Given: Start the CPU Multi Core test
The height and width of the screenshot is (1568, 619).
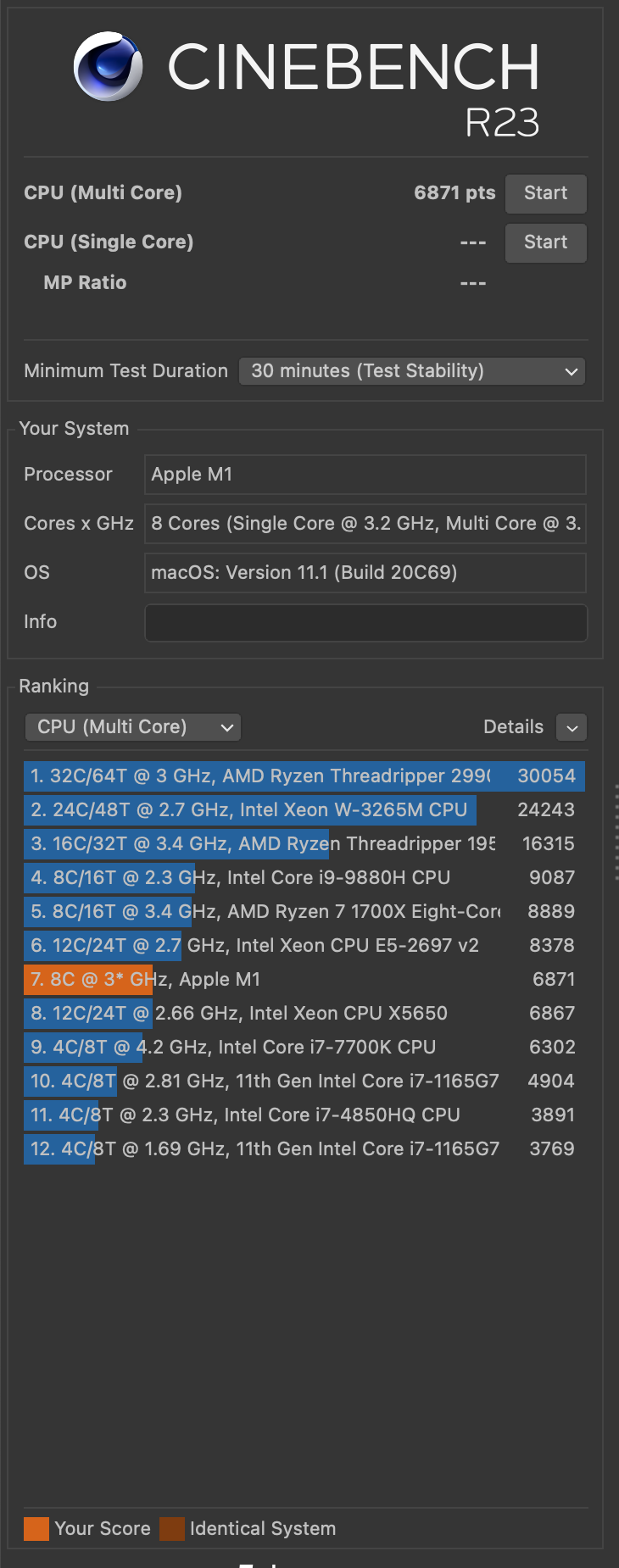Looking at the screenshot, I should click(545, 193).
